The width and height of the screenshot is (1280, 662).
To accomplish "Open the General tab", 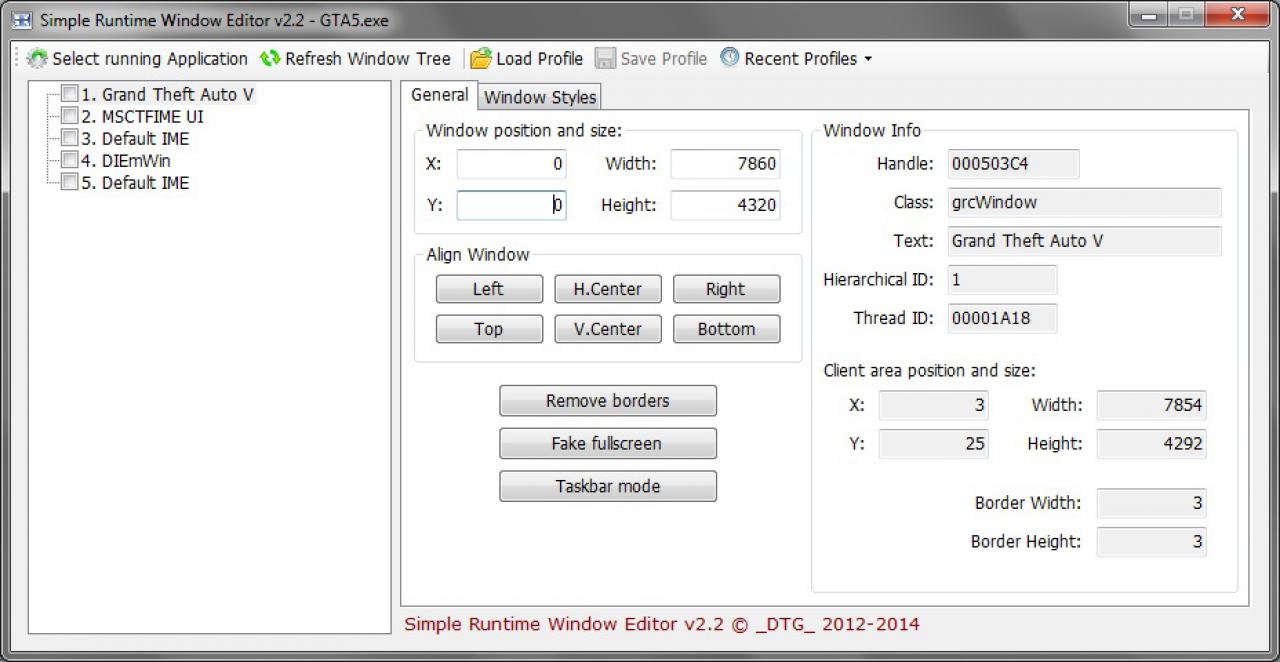I will click(x=439, y=95).
